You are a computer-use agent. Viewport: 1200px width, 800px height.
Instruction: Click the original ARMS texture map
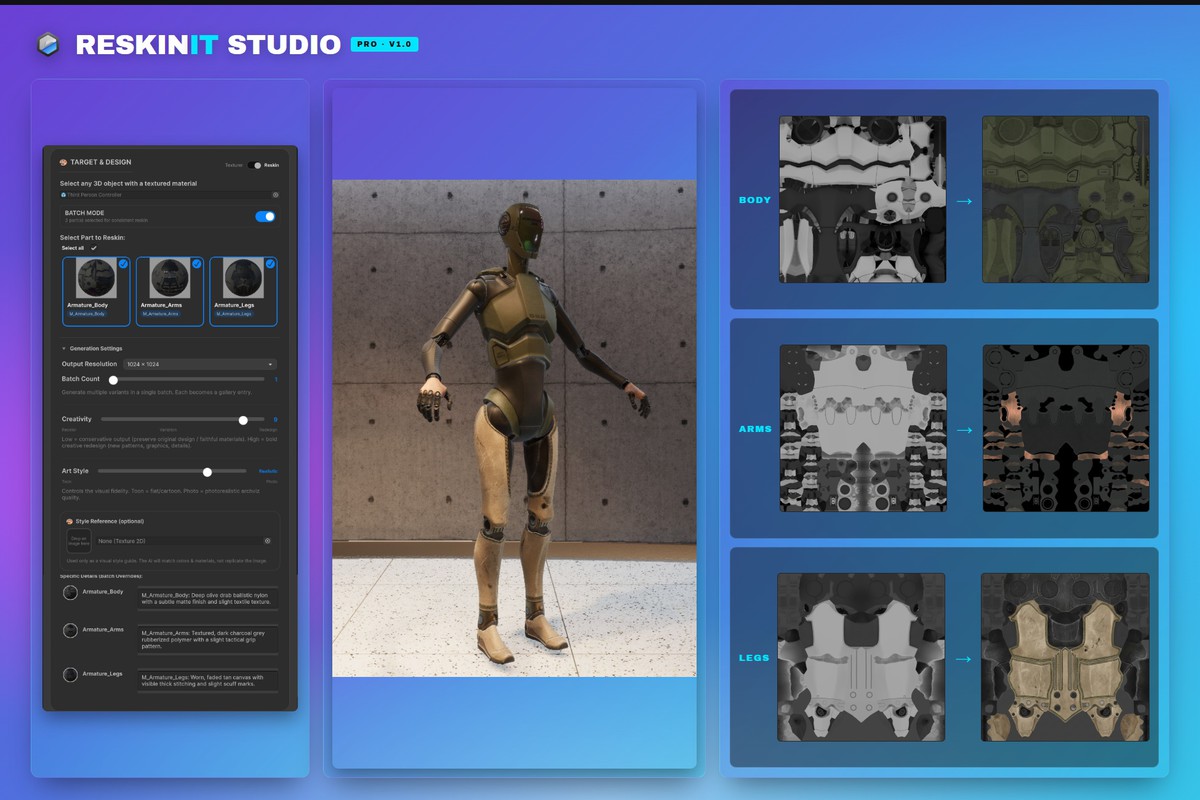pyautogui.click(x=863, y=428)
